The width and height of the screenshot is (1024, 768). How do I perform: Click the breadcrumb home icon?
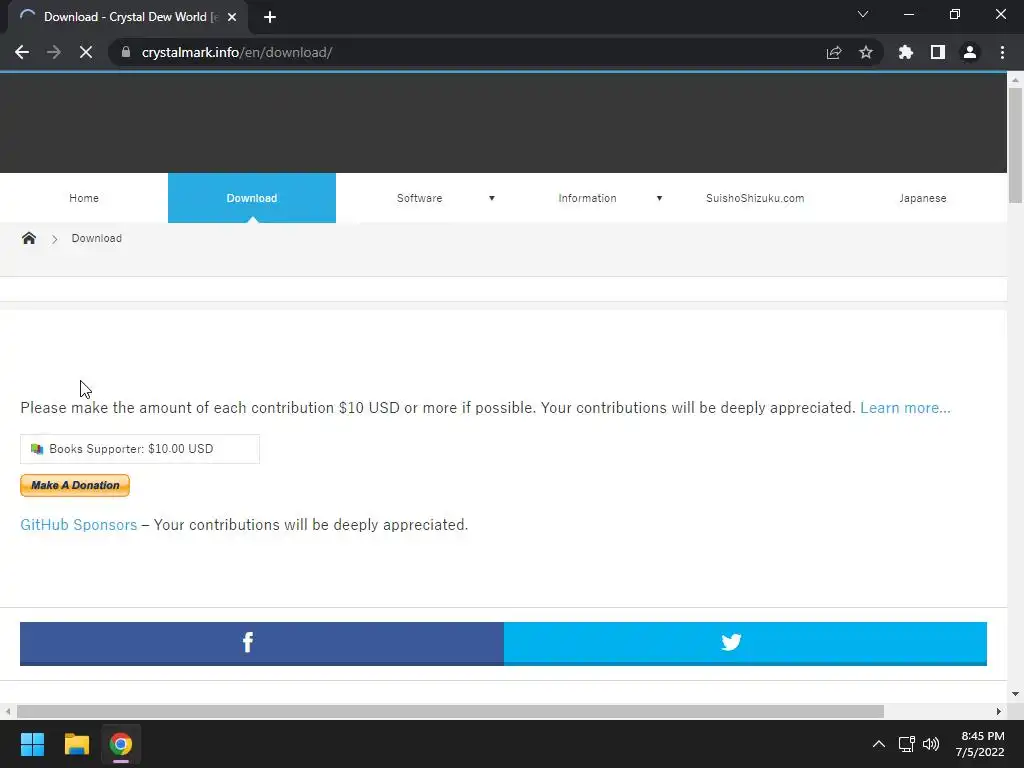click(x=29, y=238)
